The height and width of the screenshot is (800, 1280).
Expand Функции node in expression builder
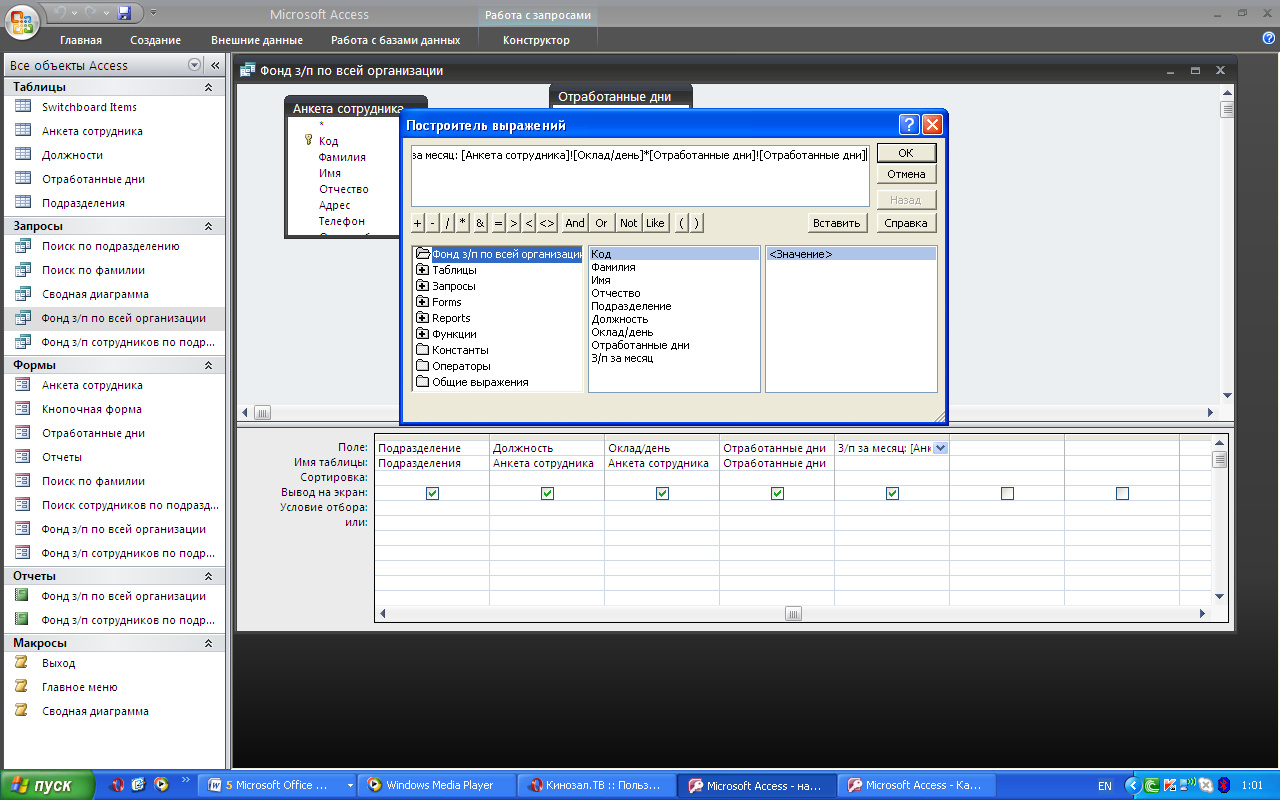(422, 334)
